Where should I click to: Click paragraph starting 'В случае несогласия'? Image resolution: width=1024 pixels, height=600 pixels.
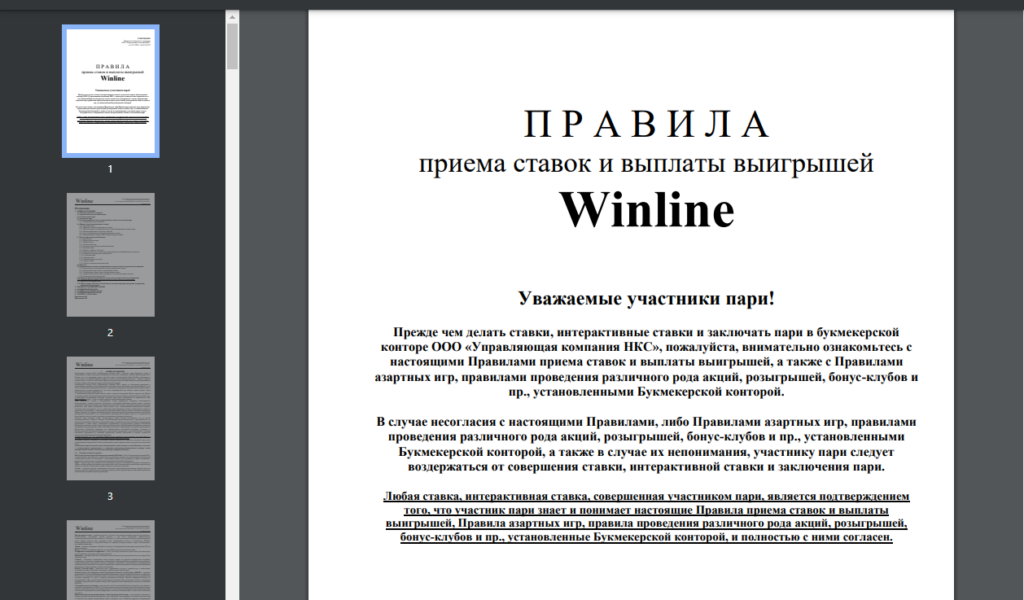coord(647,444)
